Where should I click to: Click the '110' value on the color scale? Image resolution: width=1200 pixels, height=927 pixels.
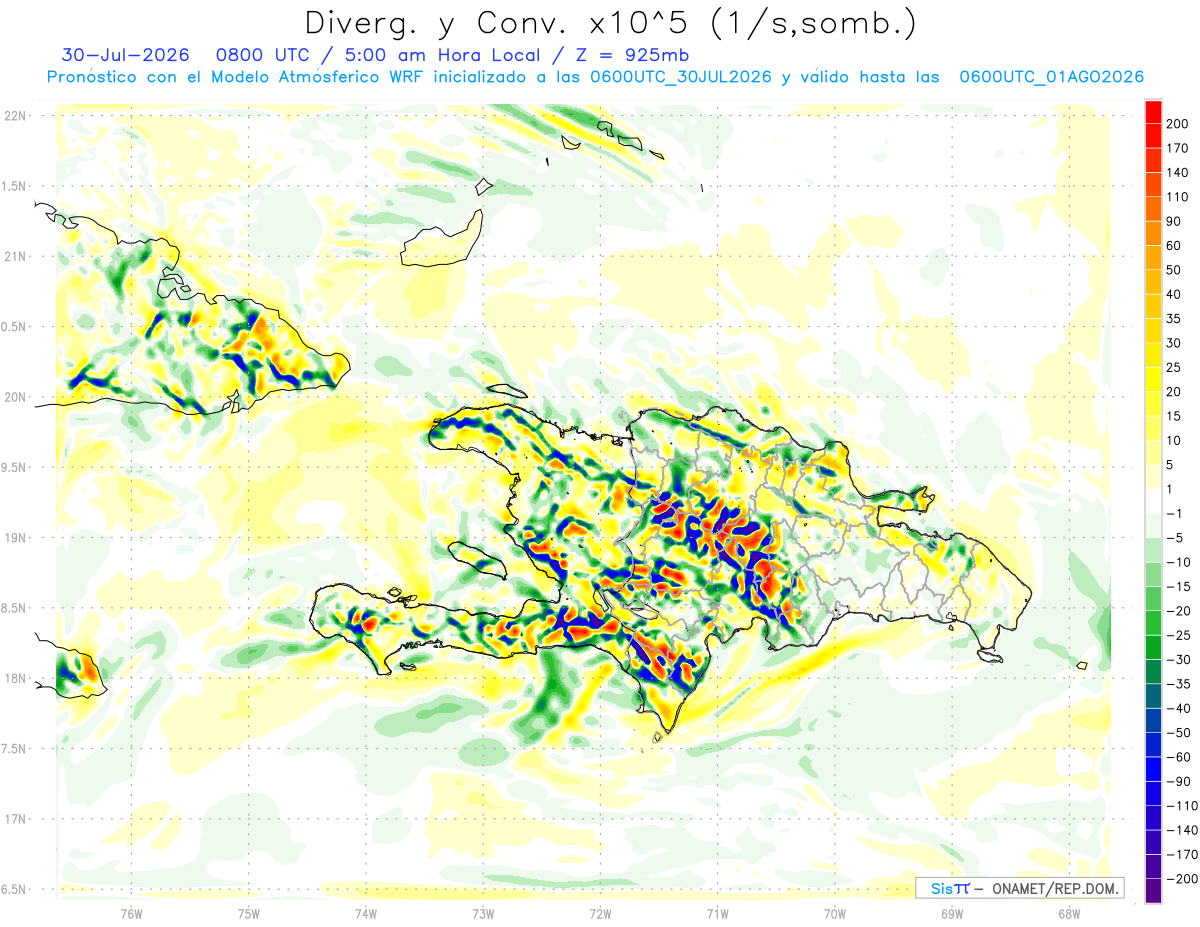(x=1178, y=197)
